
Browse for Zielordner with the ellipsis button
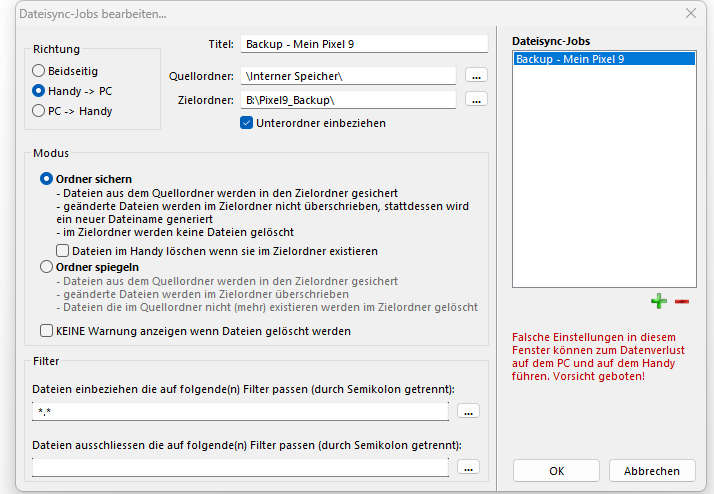476,100
